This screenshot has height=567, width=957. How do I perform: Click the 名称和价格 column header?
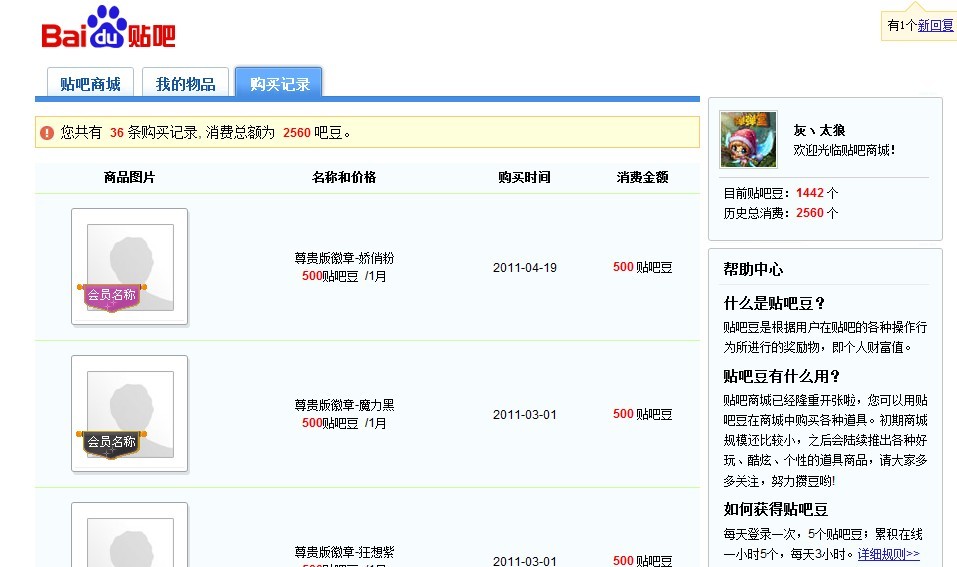click(344, 178)
